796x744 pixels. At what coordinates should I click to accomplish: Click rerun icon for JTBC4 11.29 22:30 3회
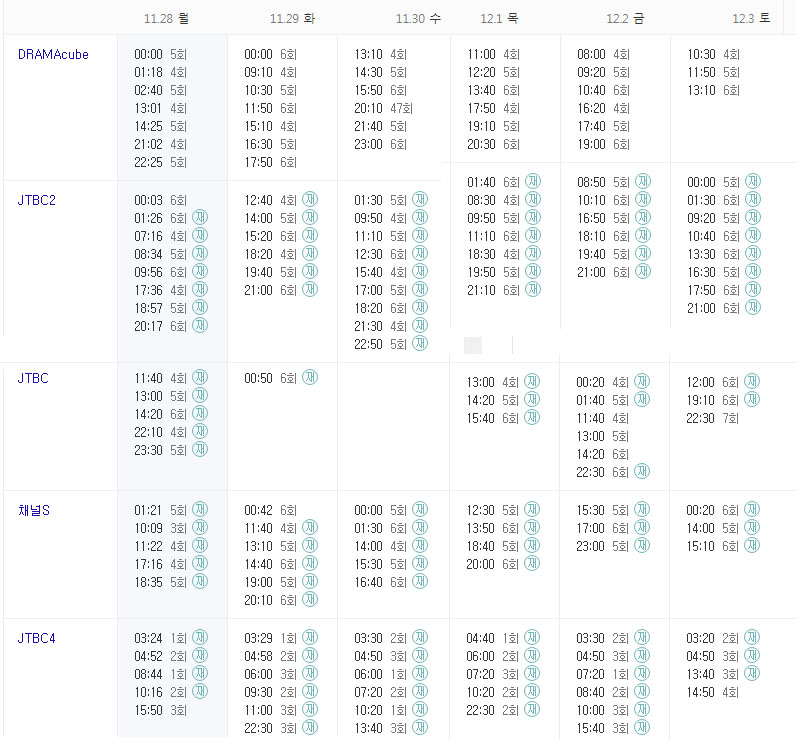310,727
